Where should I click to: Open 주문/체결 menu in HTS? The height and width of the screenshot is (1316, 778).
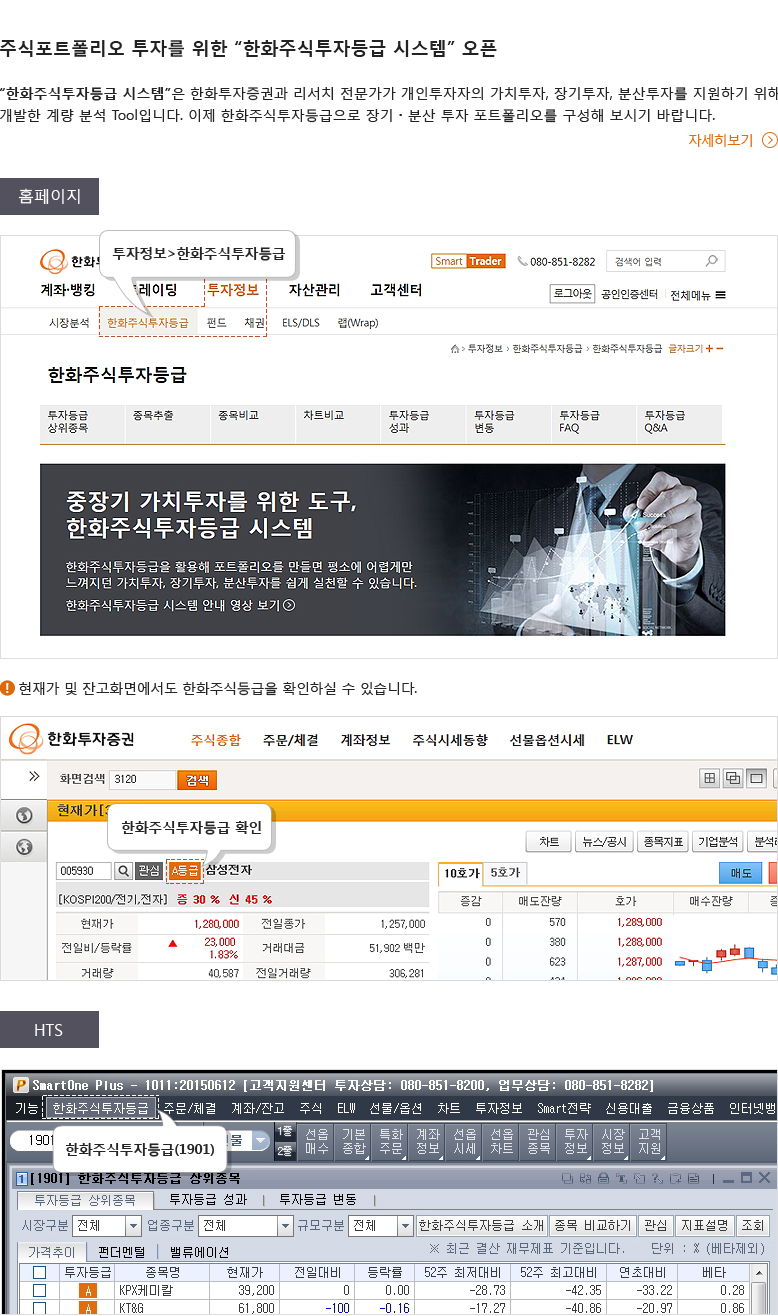click(x=190, y=1108)
